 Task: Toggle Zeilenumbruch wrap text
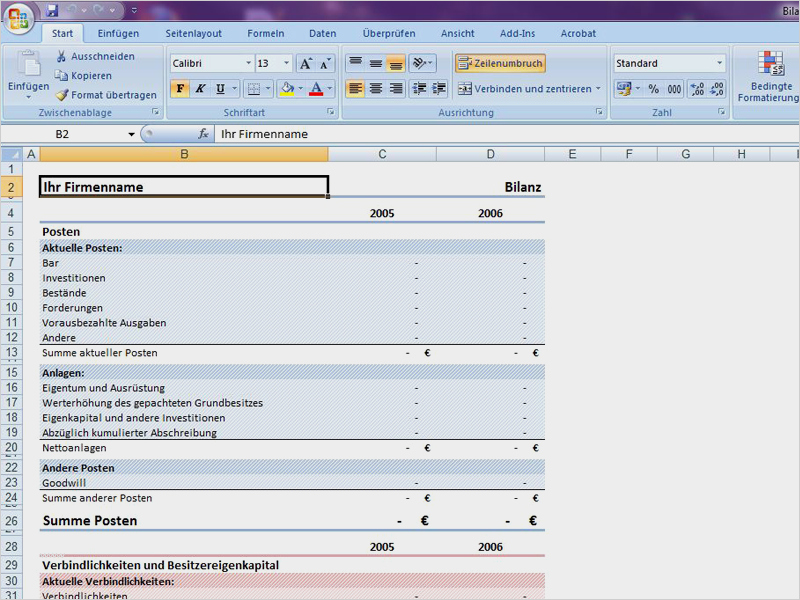(x=500, y=63)
